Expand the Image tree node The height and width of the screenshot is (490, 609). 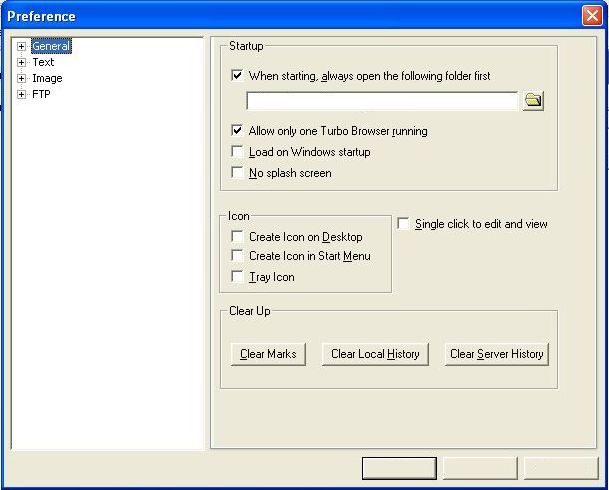pos(21,78)
